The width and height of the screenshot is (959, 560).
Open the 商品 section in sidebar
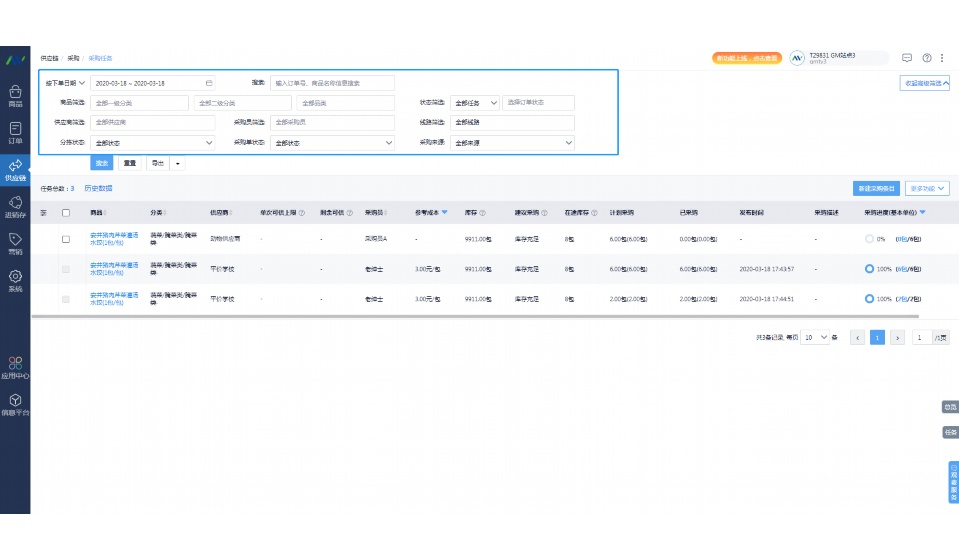15,95
